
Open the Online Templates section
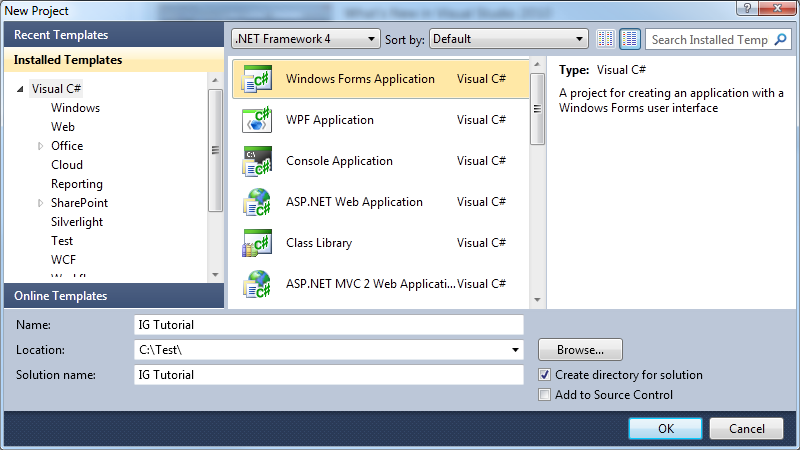click(114, 296)
